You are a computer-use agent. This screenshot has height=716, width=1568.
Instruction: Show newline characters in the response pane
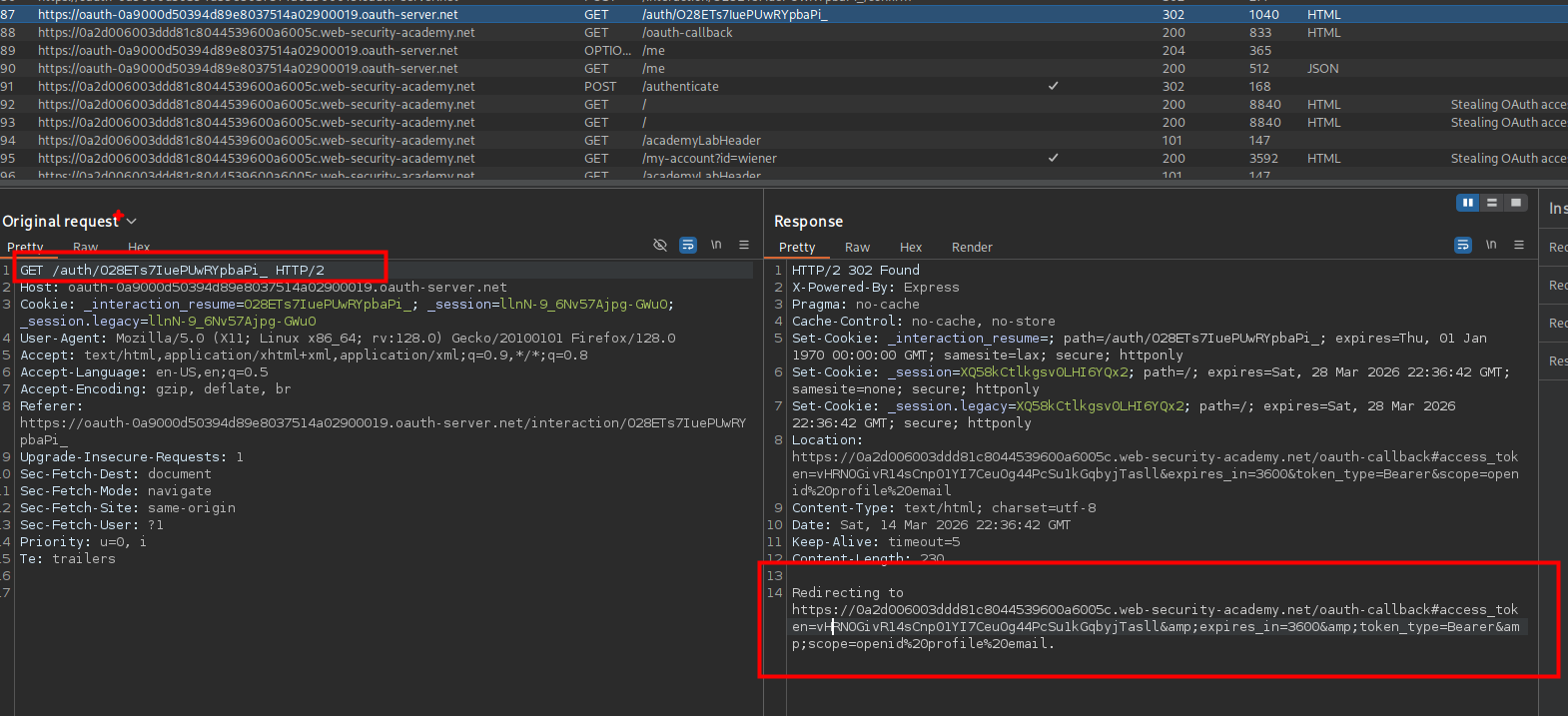point(1491,245)
